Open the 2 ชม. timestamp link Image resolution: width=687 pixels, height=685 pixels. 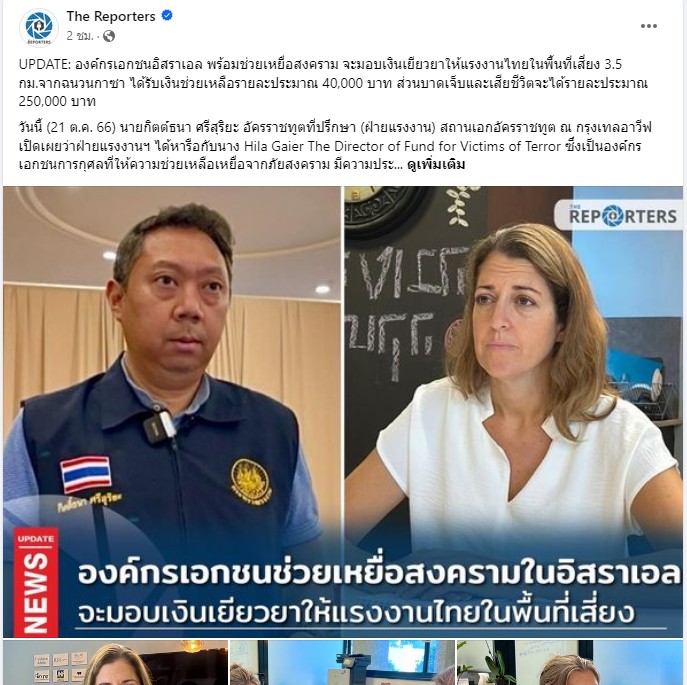[80, 36]
